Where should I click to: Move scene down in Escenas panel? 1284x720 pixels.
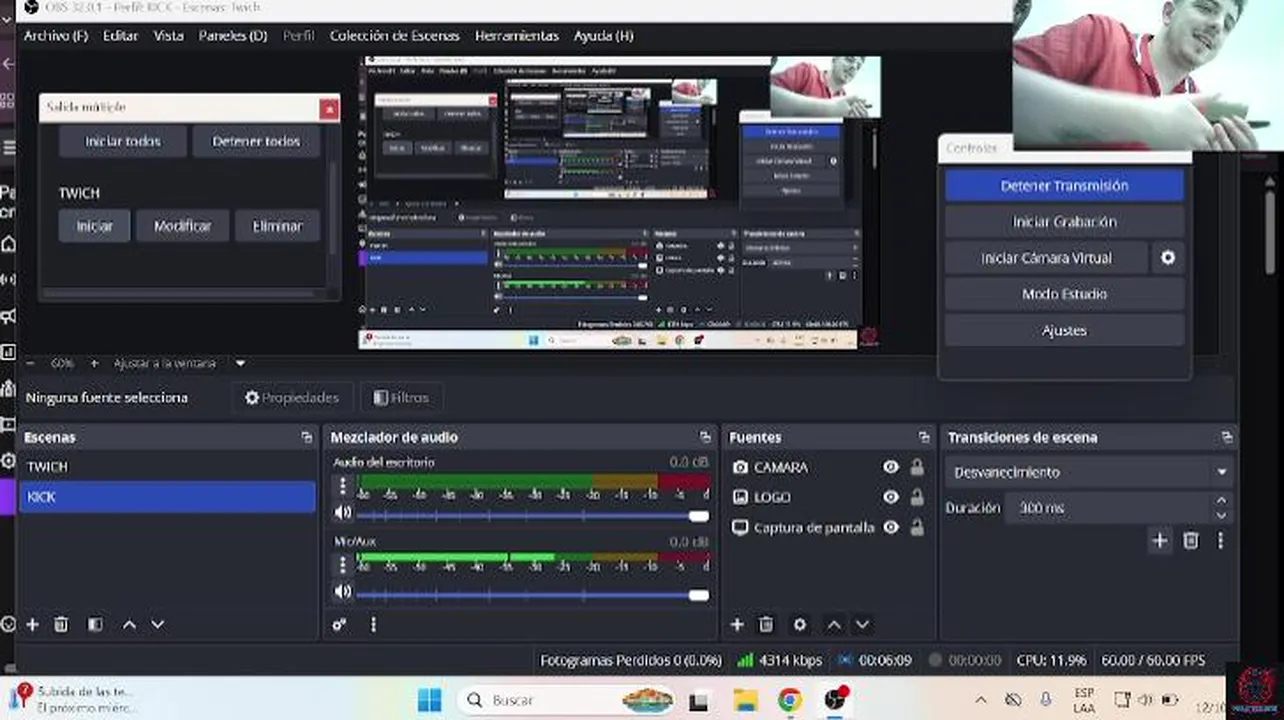tap(157, 624)
